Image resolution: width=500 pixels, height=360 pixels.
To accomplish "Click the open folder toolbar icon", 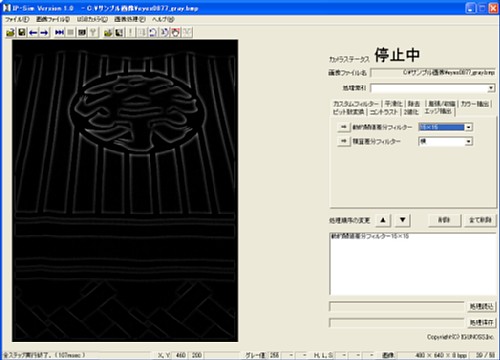I will (11, 32).
